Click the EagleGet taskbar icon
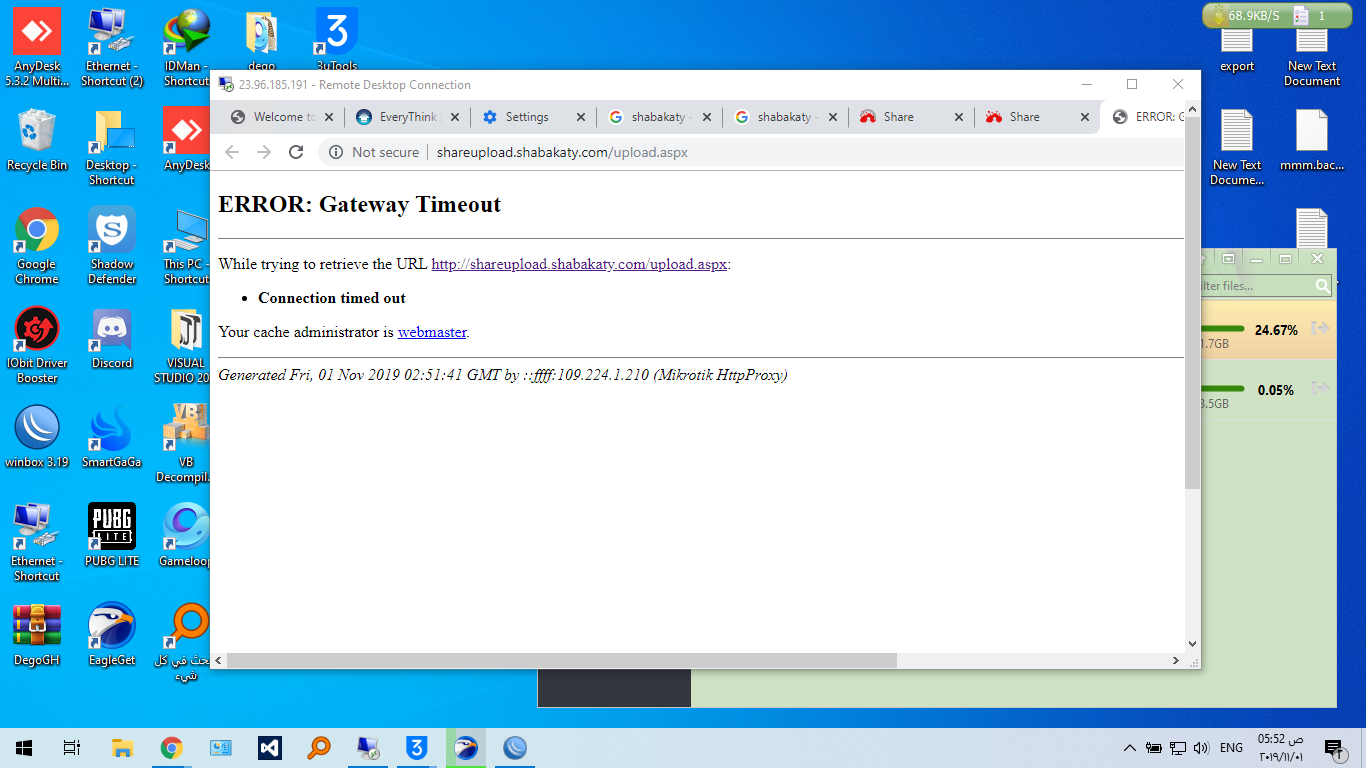1366x768 pixels. click(x=466, y=748)
